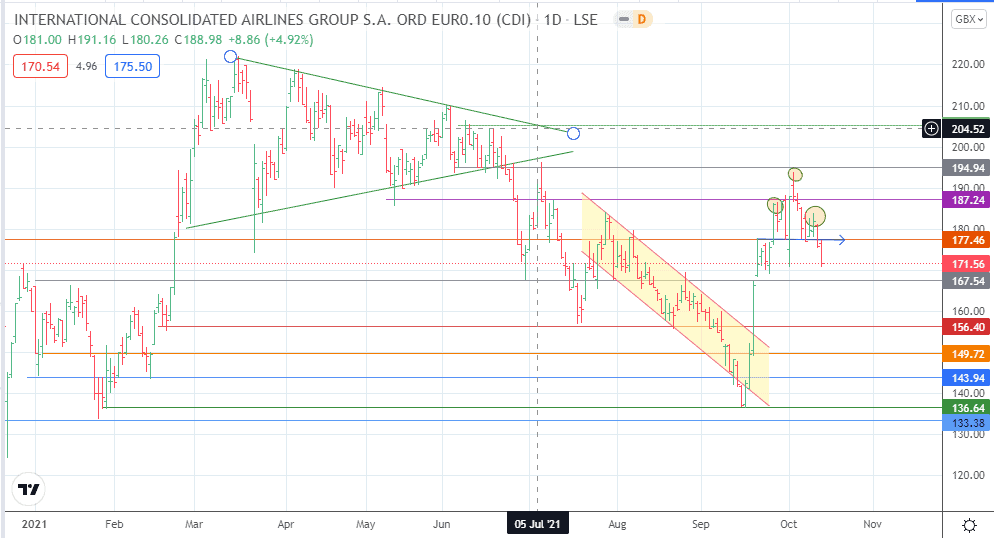Select the 156.40 red price label
Viewport: 994px width, 538px height.
pos(968,327)
